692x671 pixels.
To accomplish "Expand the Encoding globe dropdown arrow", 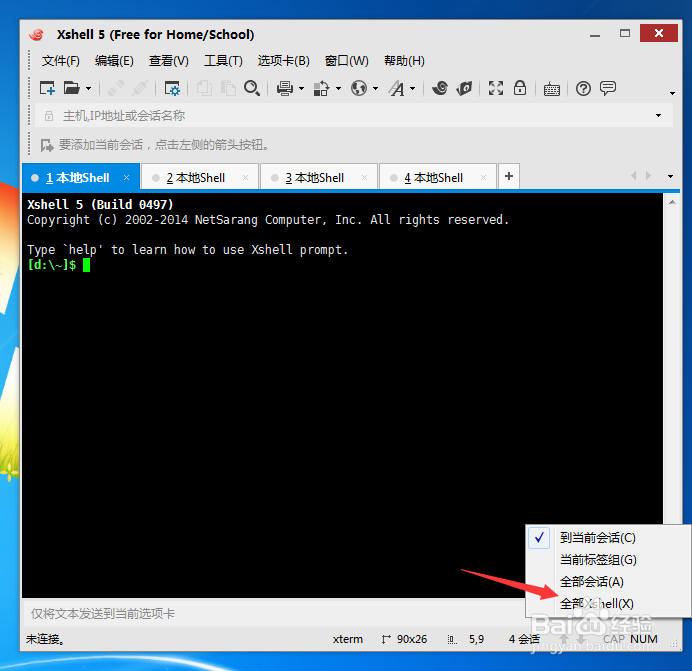I will tap(376, 89).
